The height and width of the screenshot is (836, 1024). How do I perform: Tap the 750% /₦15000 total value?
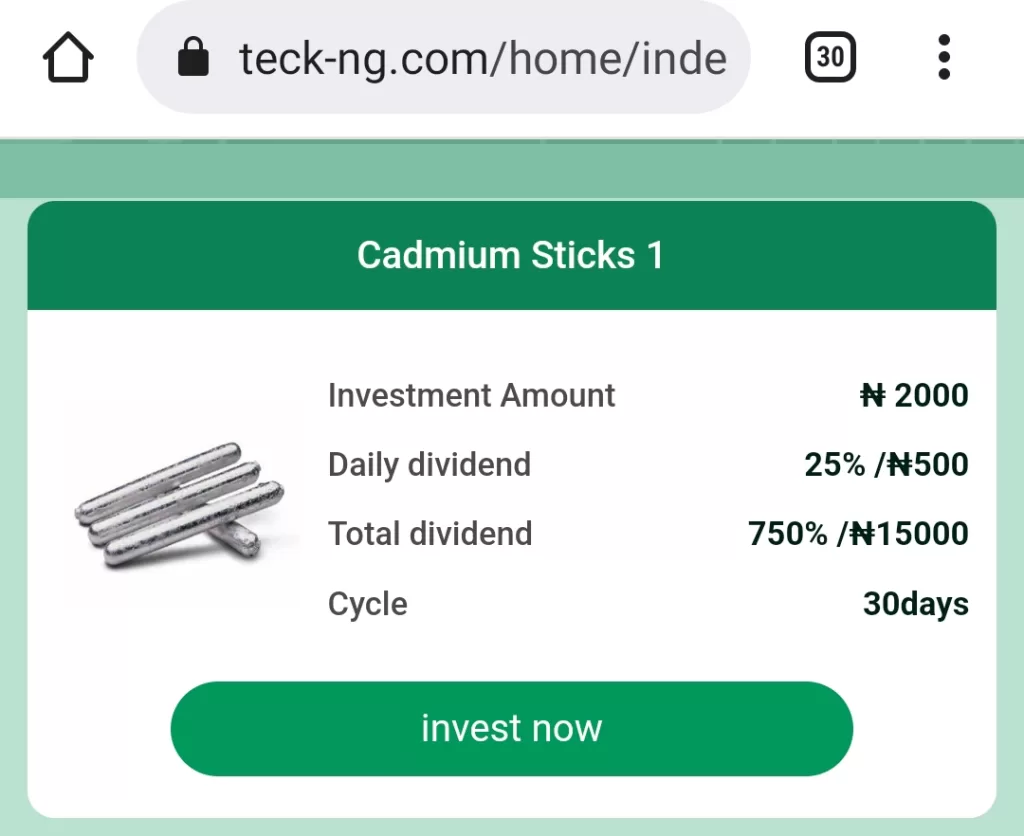pyautogui.click(x=858, y=534)
